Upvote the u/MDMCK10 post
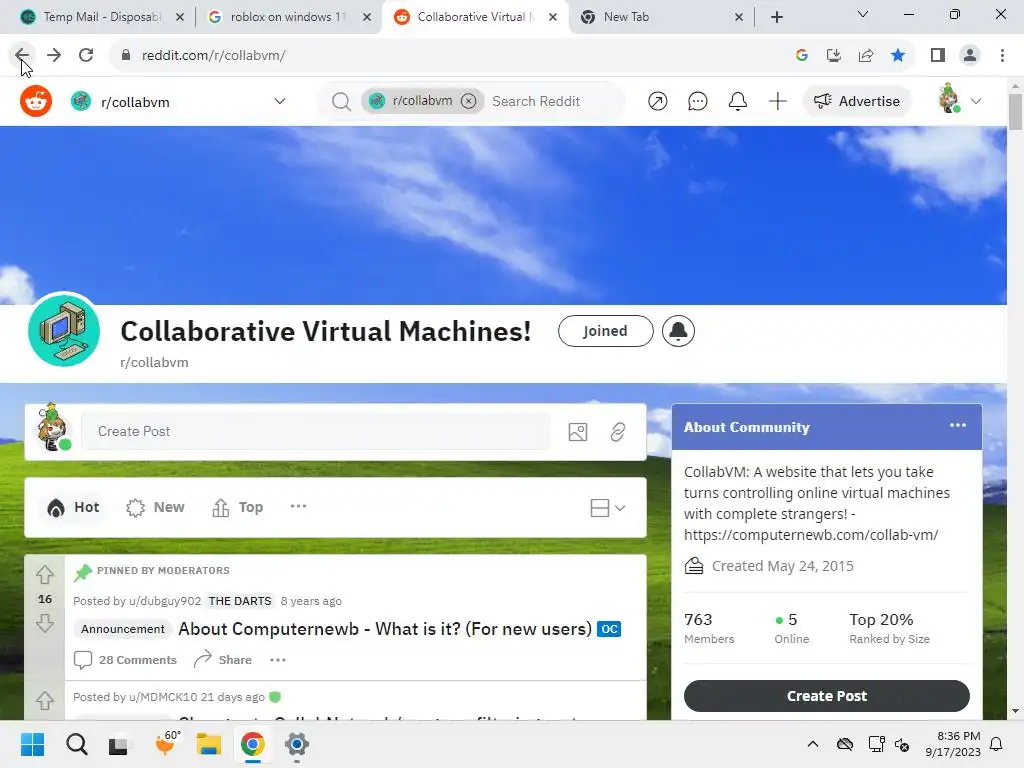This screenshot has height=768, width=1024. 44,700
